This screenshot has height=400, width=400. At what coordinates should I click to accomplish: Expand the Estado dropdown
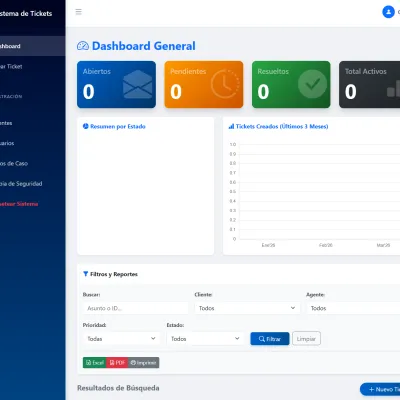(x=205, y=339)
